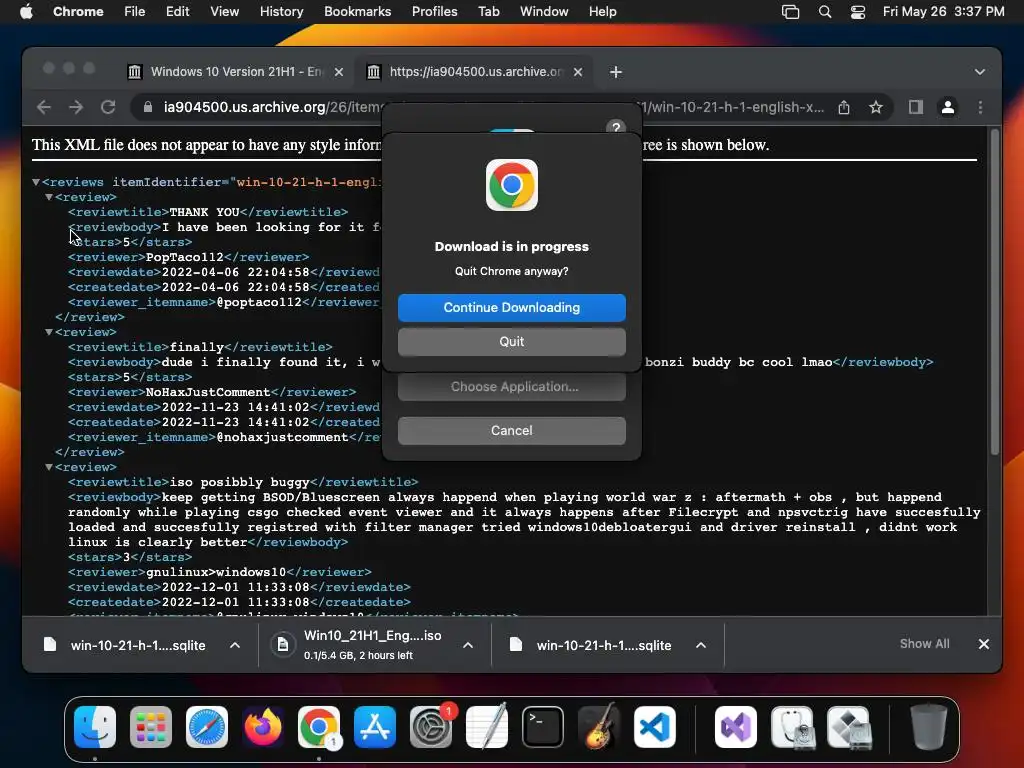Open Safari from Dock
1024x768 pixels.
pyautogui.click(x=207, y=727)
